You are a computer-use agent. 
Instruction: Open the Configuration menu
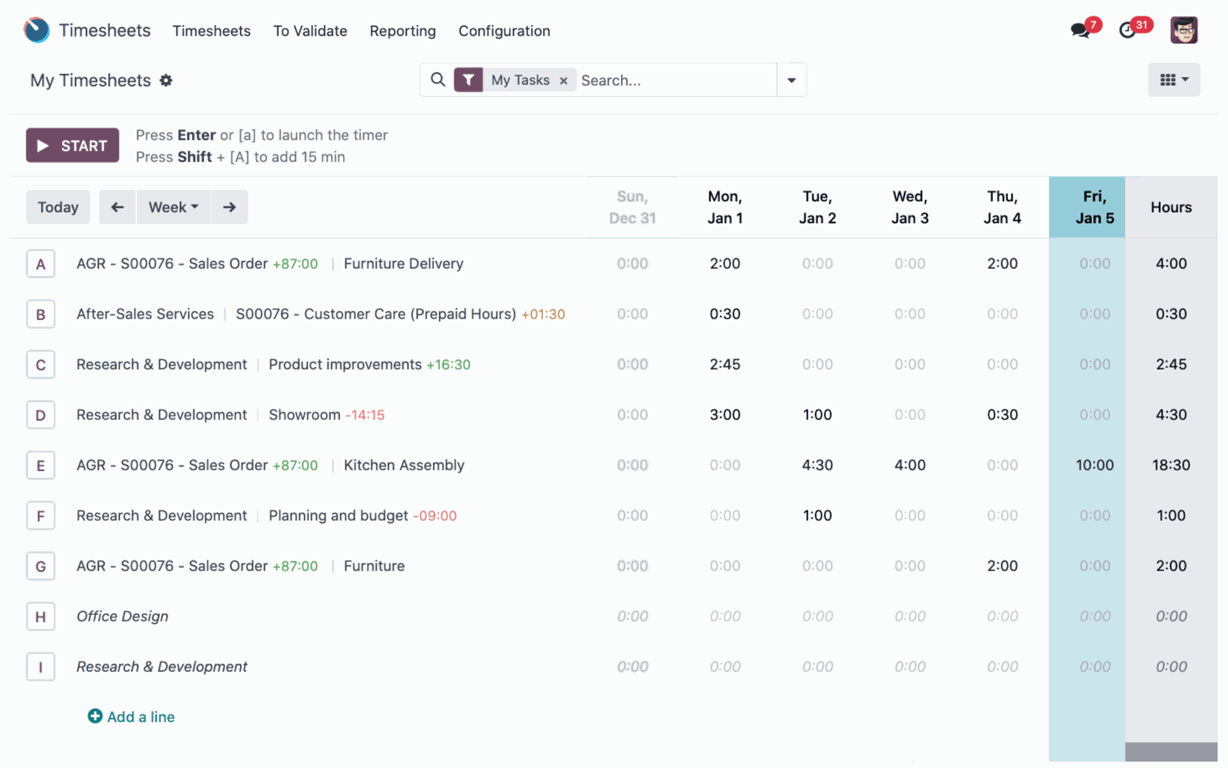pos(504,31)
